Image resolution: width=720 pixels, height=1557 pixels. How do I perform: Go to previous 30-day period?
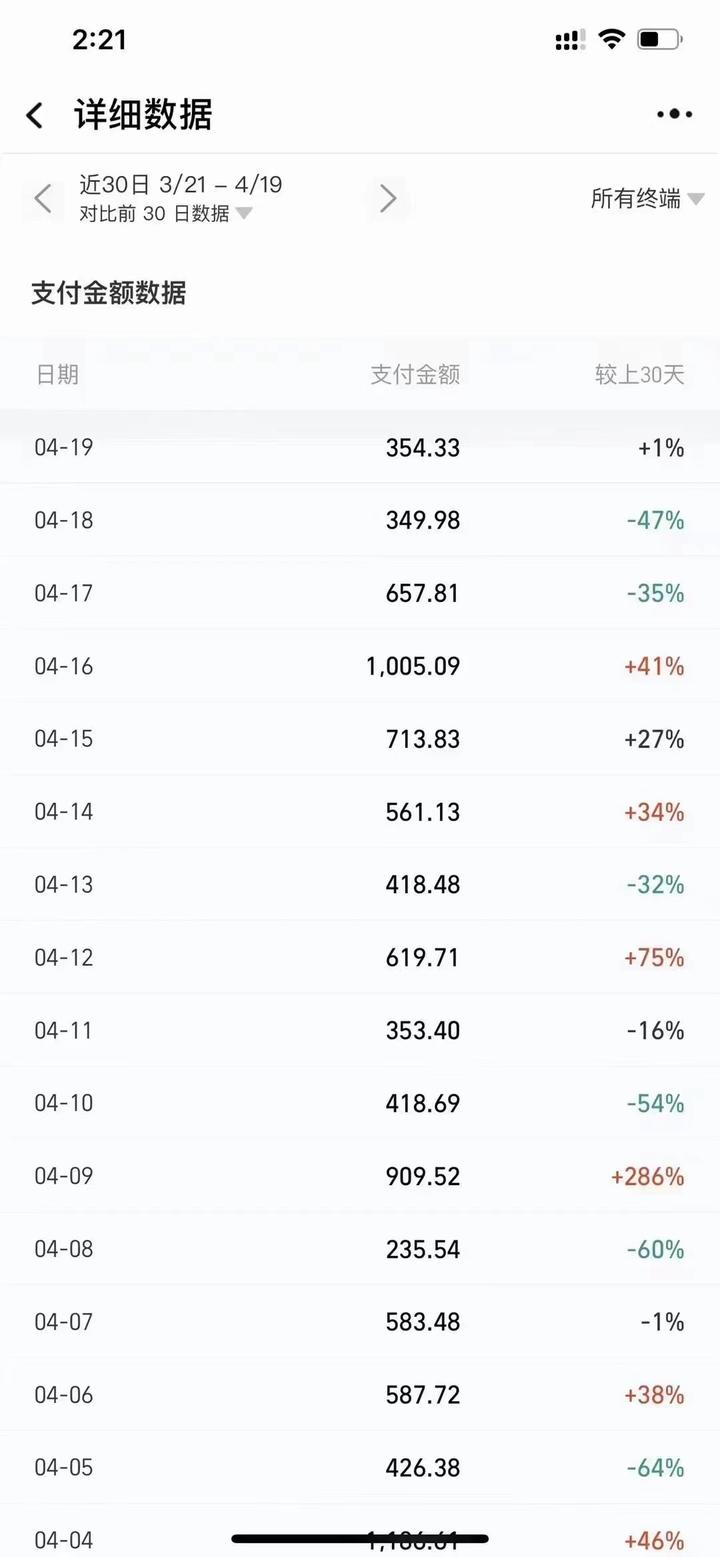click(42, 198)
